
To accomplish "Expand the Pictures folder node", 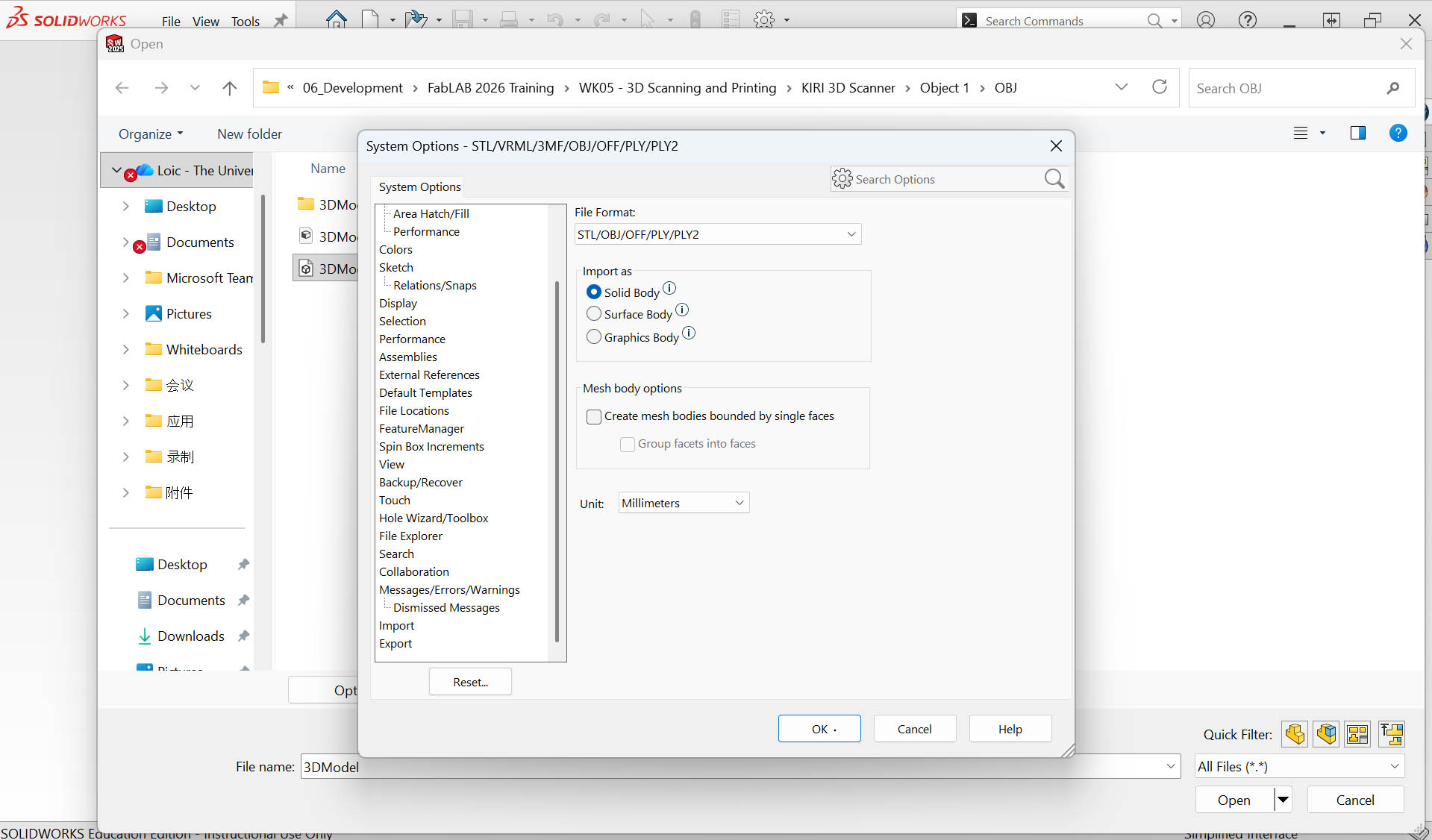I will point(125,314).
